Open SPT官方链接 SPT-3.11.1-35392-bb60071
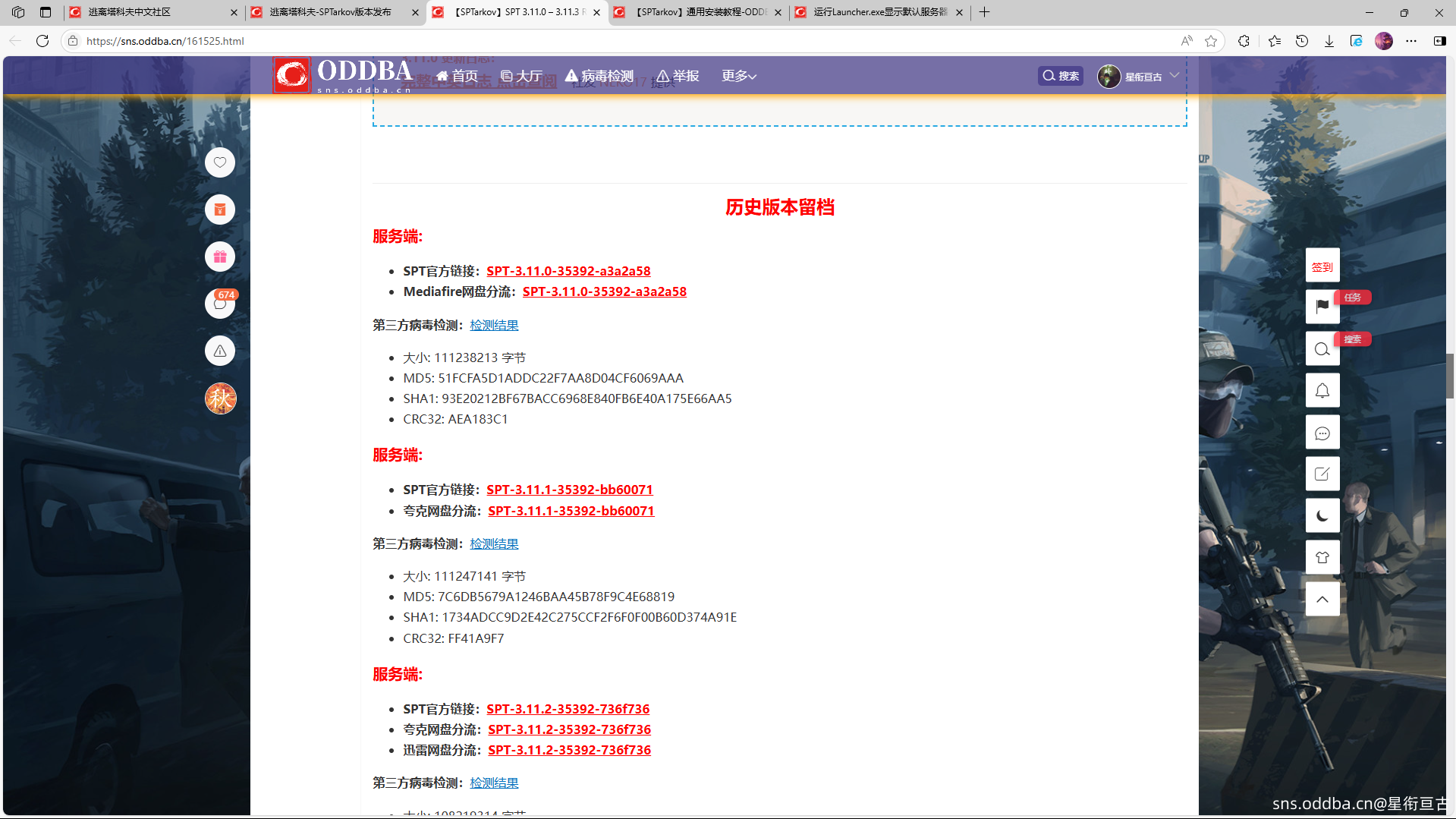Image resolution: width=1456 pixels, height=819 pixels. coord(570,490)
